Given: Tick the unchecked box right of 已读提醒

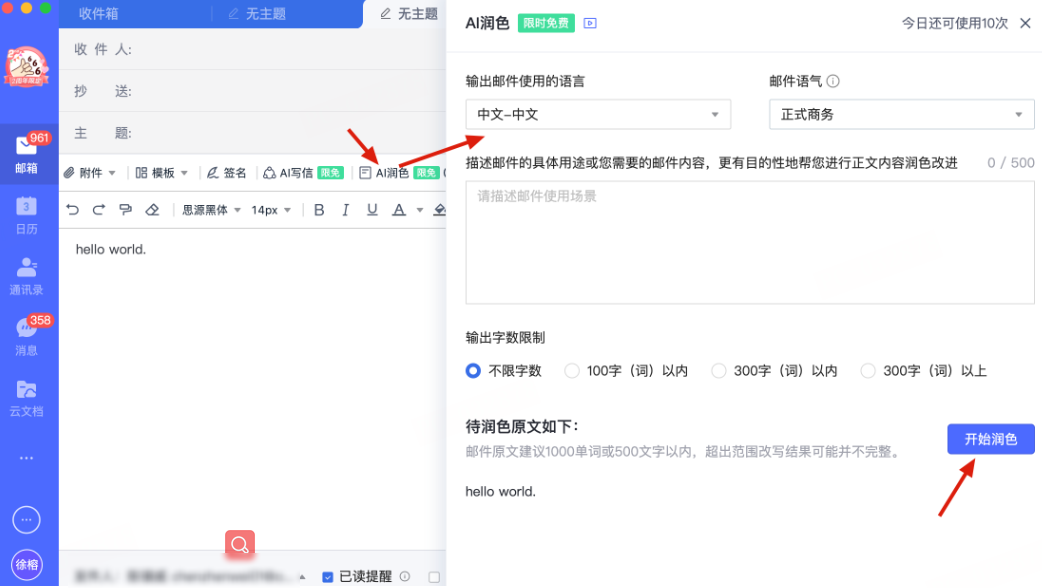Looking at the screenshot, I should pos(434,577).
